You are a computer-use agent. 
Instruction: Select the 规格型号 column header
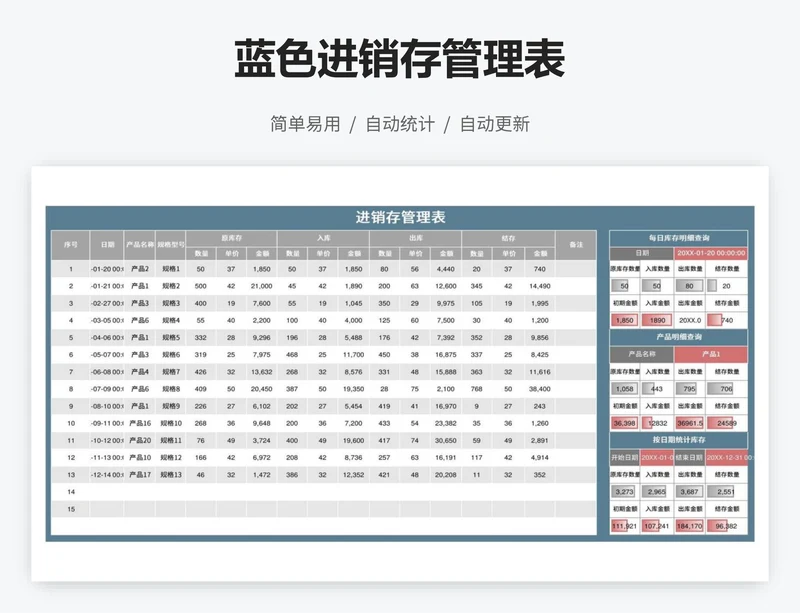[171, 245]
